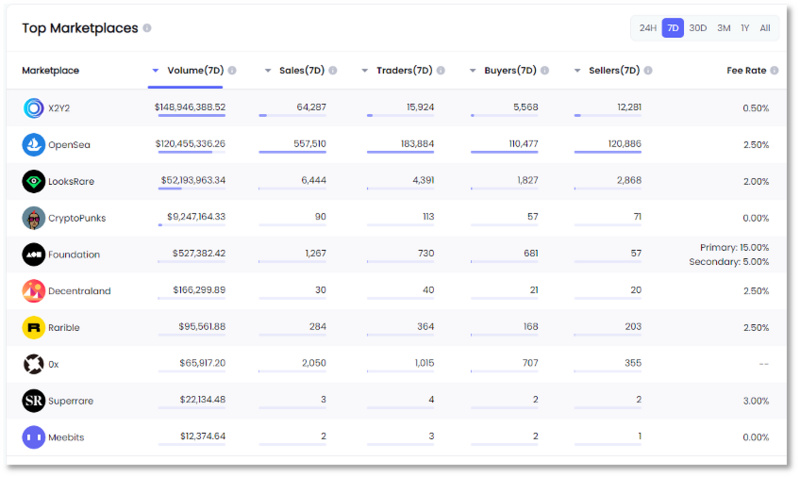Click Rarible volume $95,561.88
800x477 pixels.
[202, 327]
